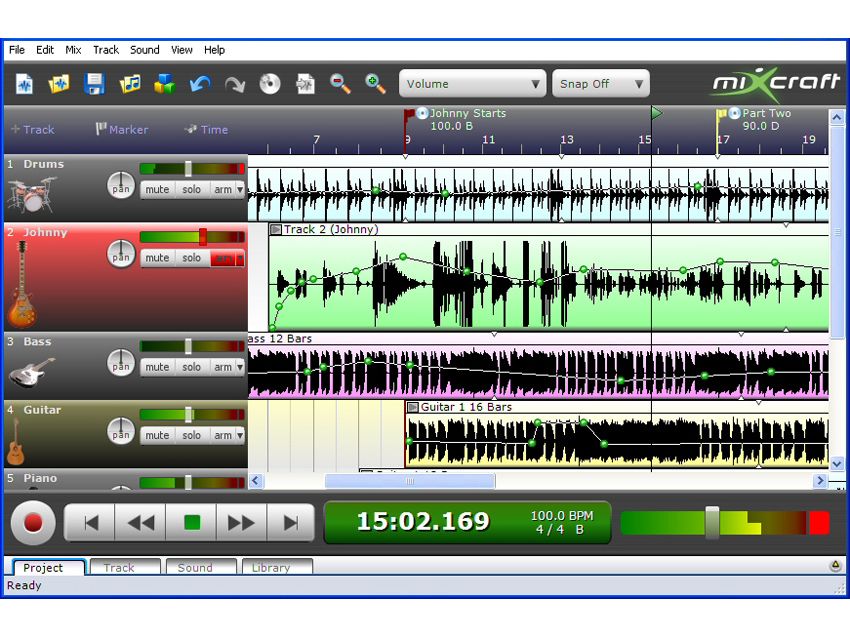850x638 pixels.
Task: Open the Mix menu
Action: 72,50
